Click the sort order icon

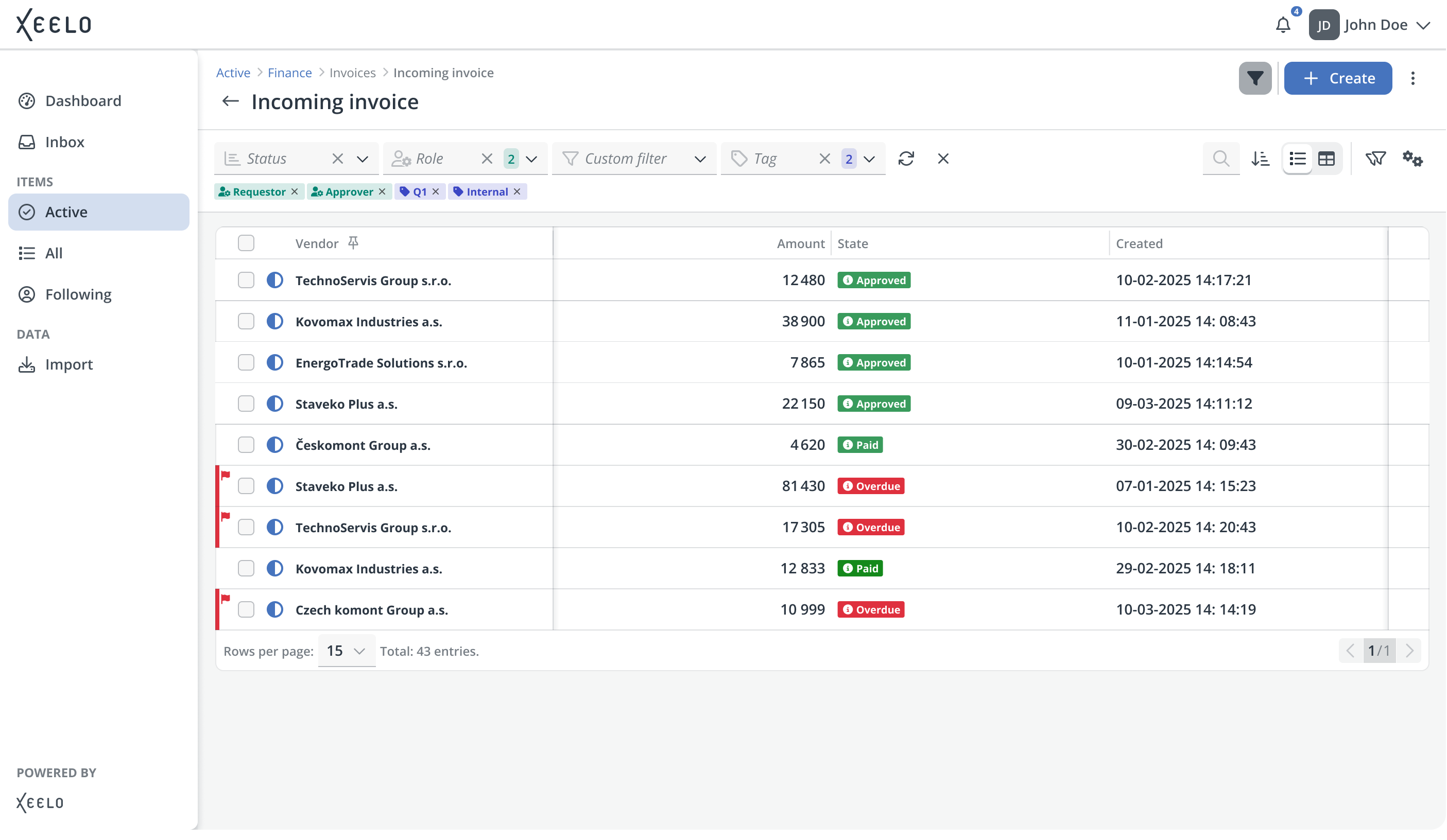1261,159
